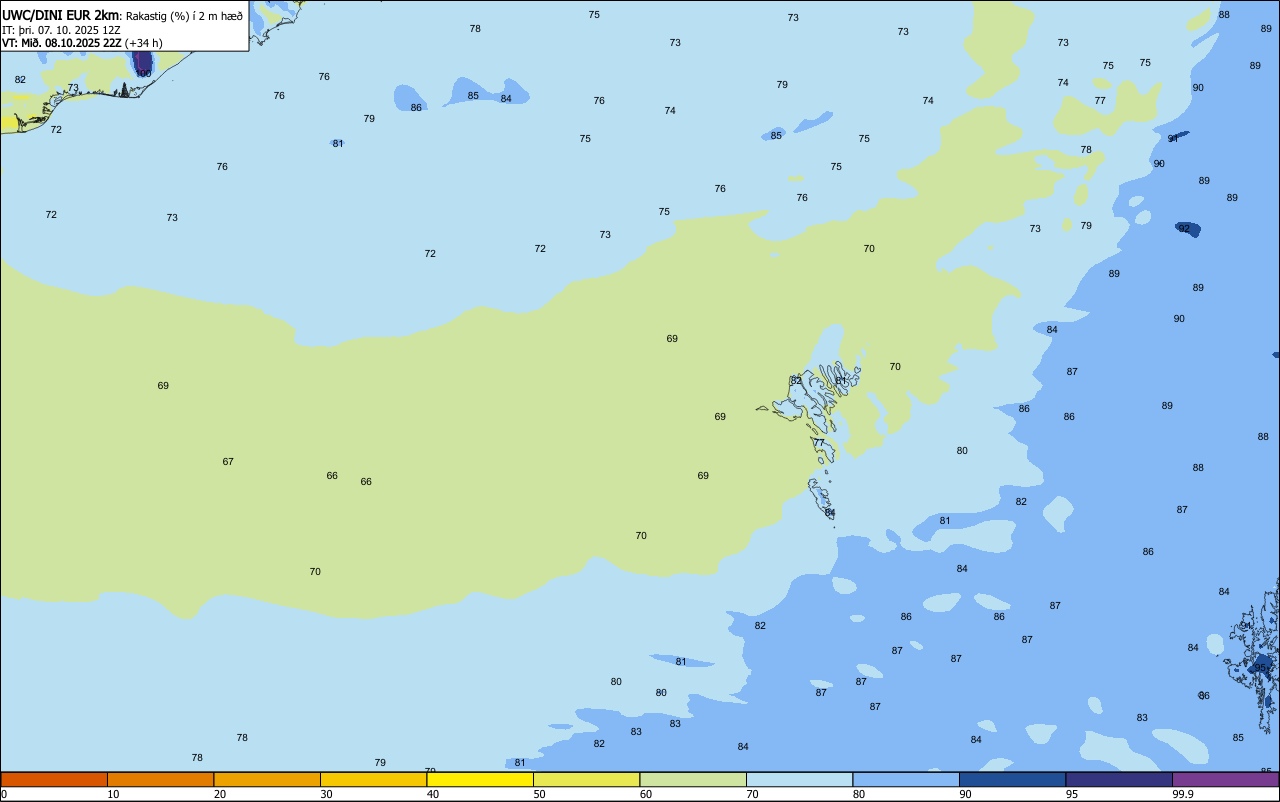
Task: Select the 40–50 bright yellow legend swatch
Action: click(x=480, y=779)
